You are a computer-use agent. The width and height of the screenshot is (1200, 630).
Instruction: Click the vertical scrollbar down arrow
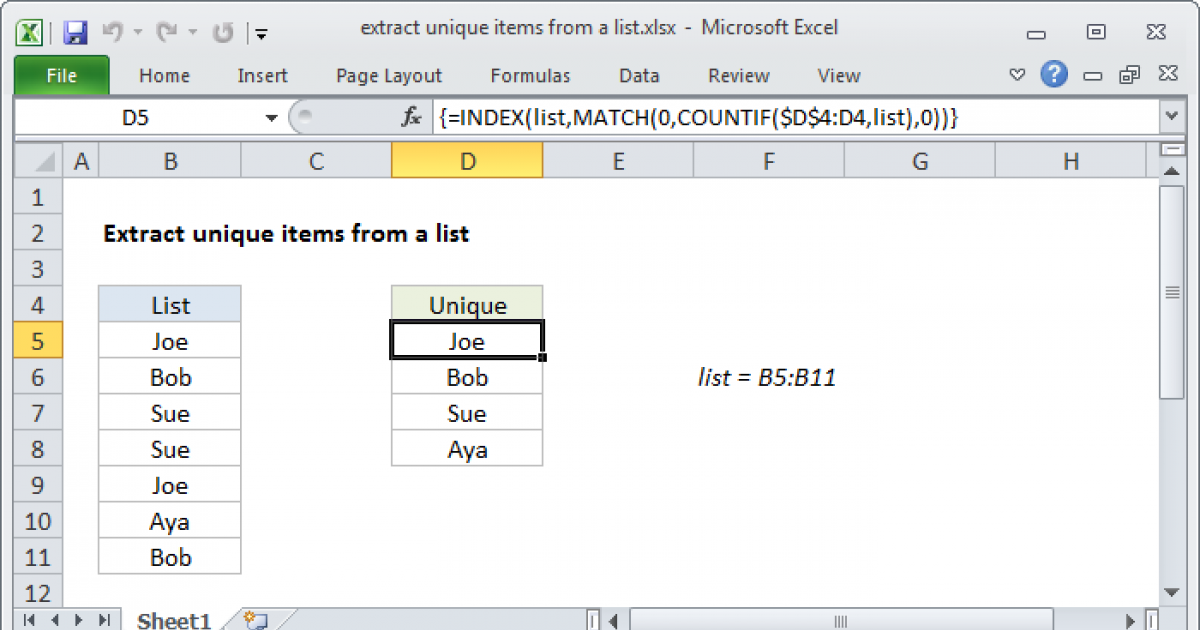(1171, 592)
